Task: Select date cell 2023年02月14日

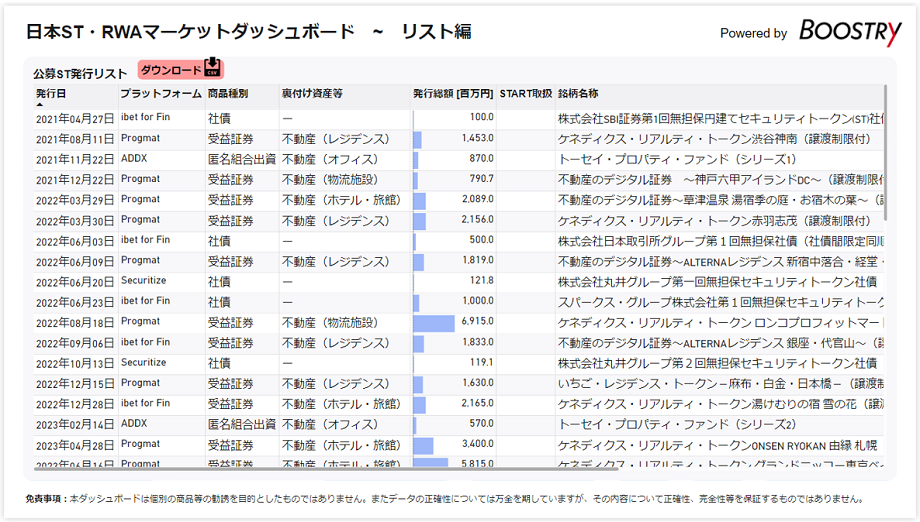Action: click(75, 425)
